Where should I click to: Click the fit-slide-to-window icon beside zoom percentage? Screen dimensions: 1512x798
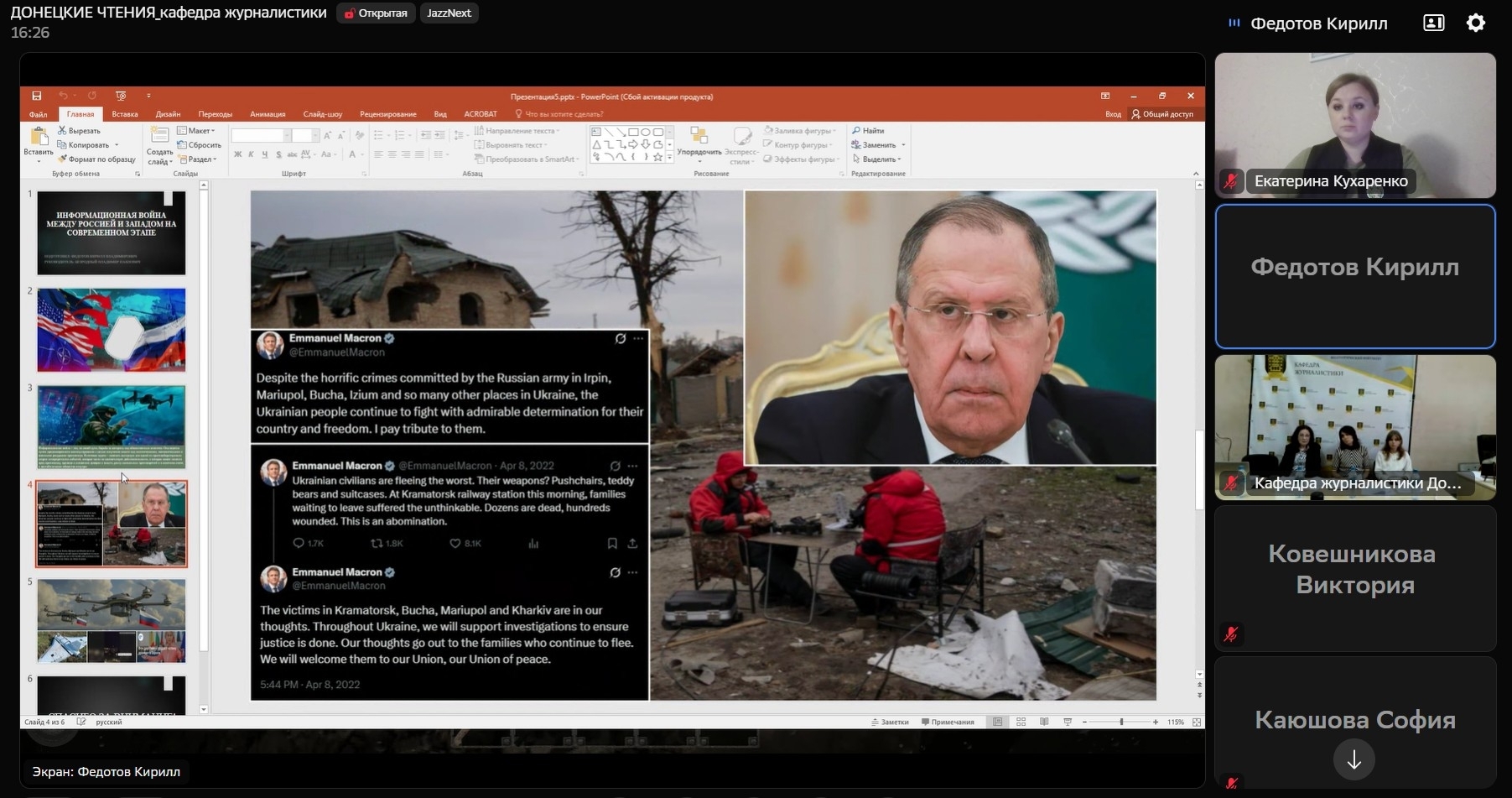[x=1197, y=722]
